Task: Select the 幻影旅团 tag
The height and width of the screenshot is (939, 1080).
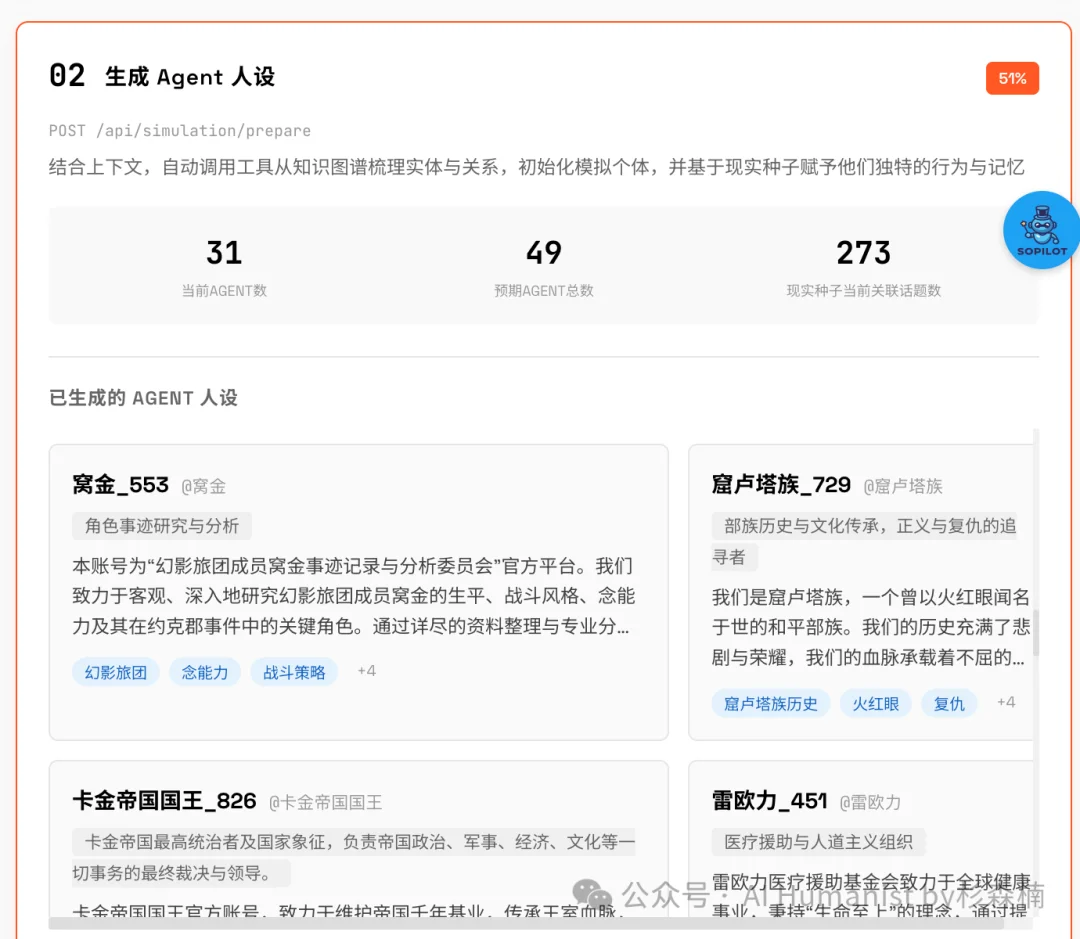Action: click(115, 672)
